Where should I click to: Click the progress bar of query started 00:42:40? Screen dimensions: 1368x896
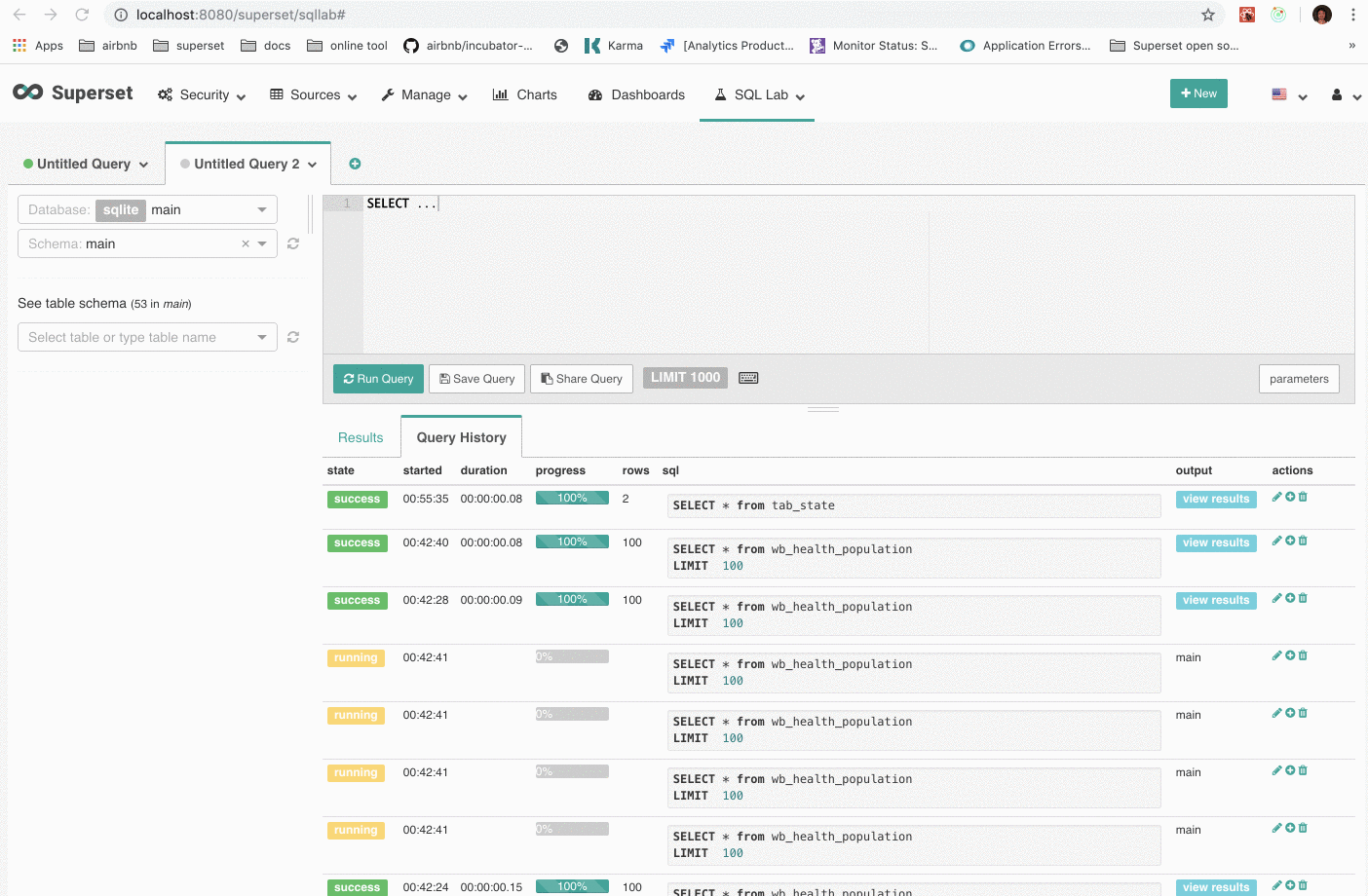572,541
